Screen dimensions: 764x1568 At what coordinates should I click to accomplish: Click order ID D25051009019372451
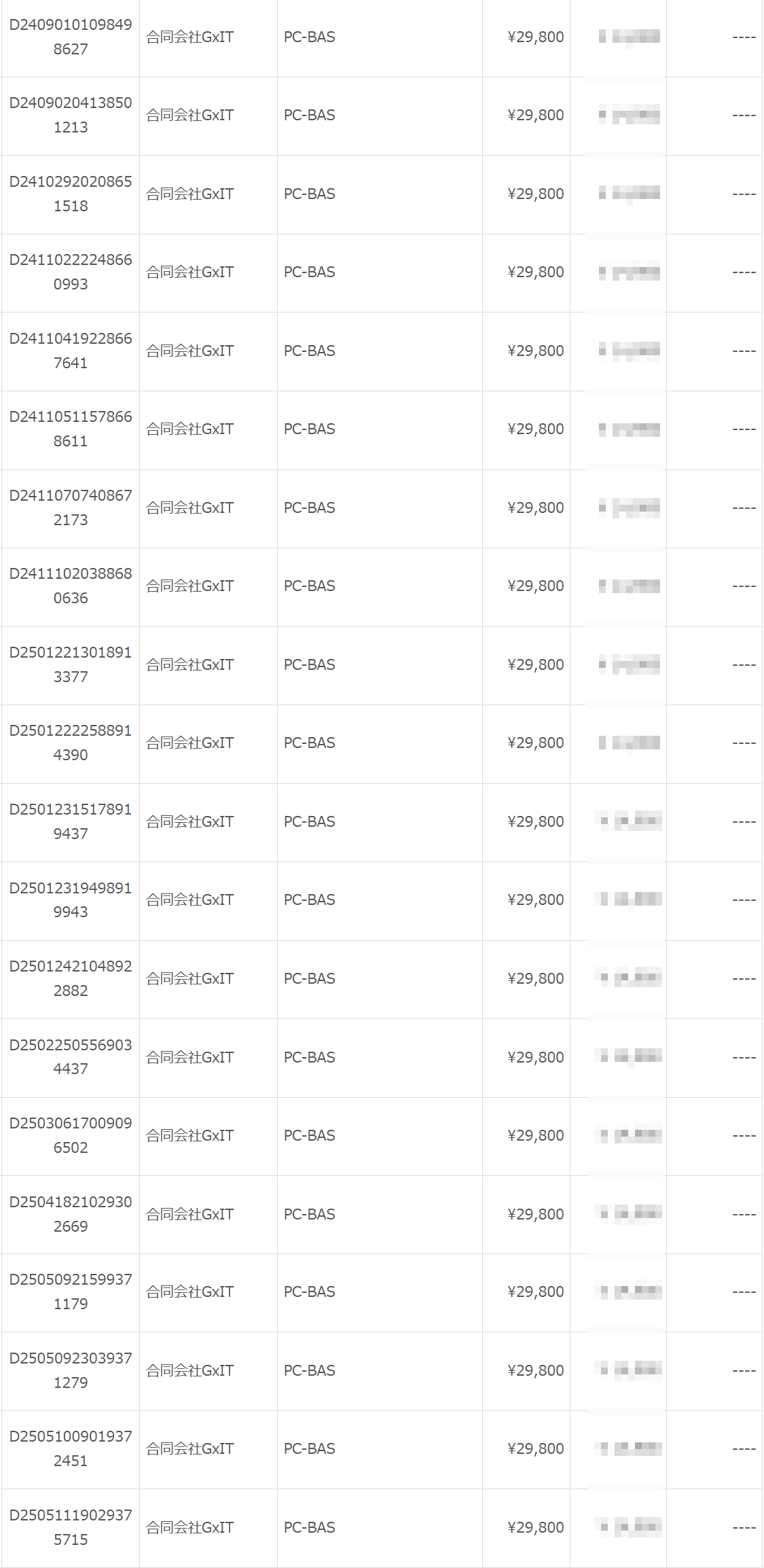coord(71,1448)
